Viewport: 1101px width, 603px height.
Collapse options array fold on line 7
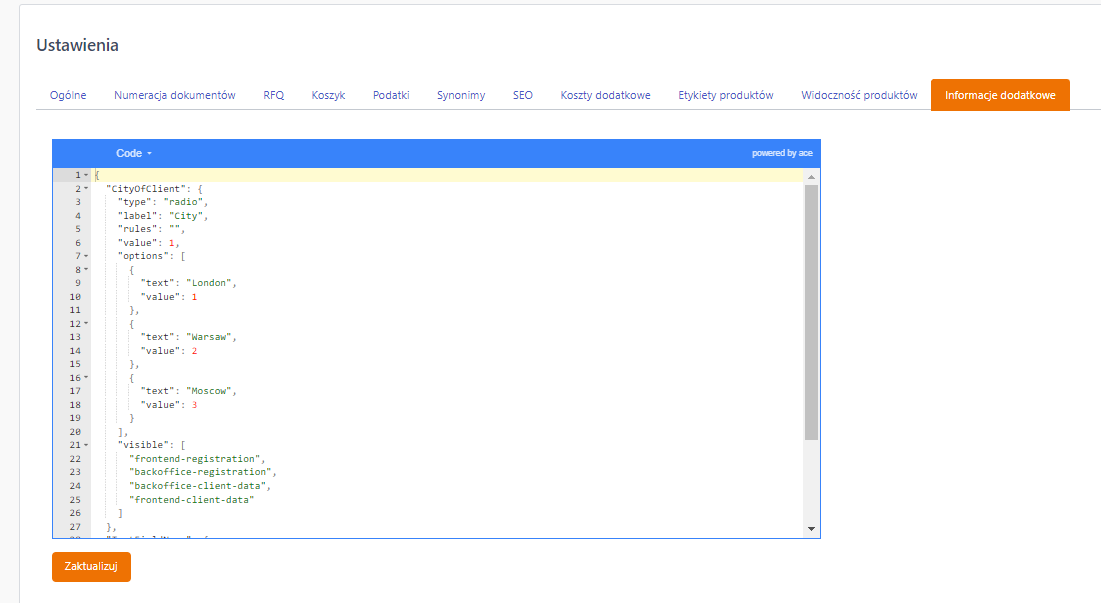pos(86,256)
